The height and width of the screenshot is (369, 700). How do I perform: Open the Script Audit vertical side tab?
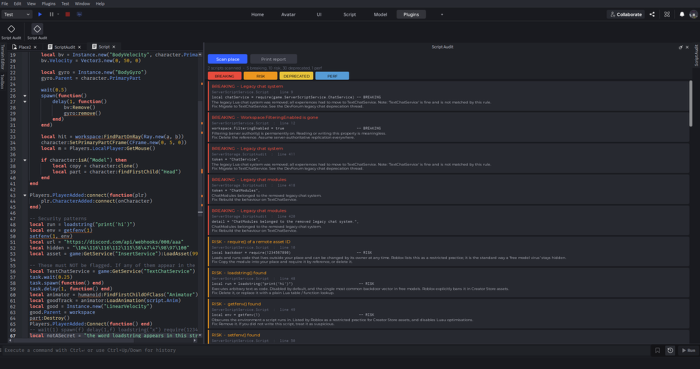(696, 56)
